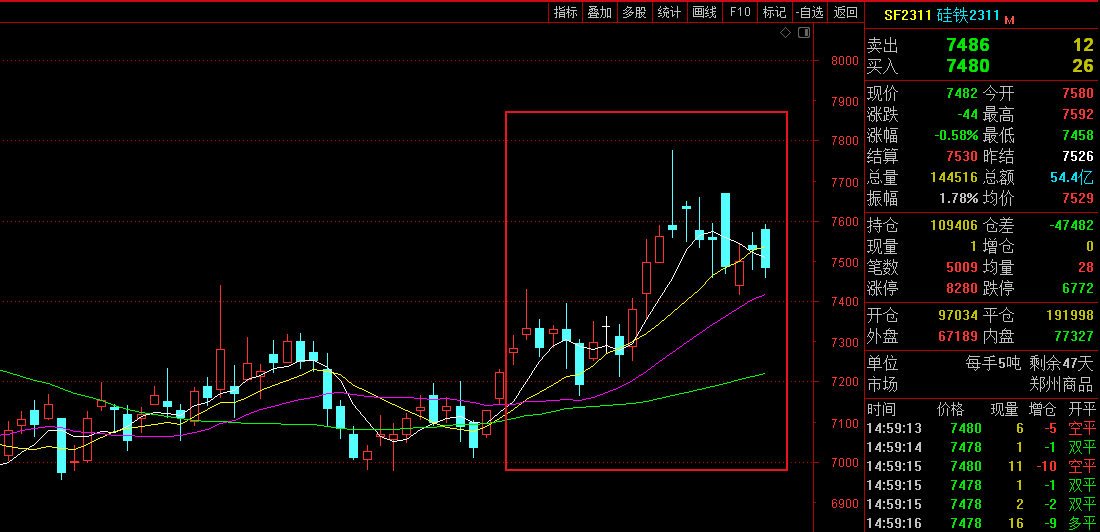The width and height of the screenshot is (1100, 532).
Task: Activate the 画线 drawing tool
Action: pos(704,12)
